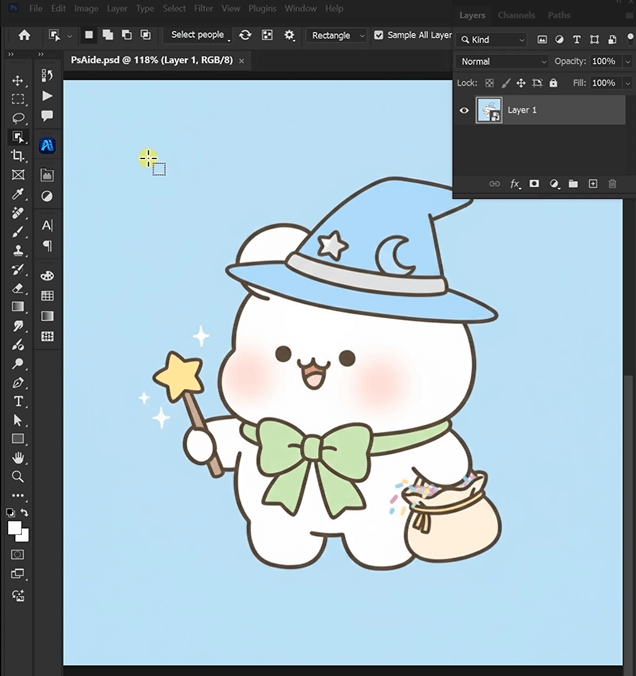Image resolution: width=636 pixels, height=676 pixels.
Task: Click the delete layer trash icon
Action: [x=612, y=184]
